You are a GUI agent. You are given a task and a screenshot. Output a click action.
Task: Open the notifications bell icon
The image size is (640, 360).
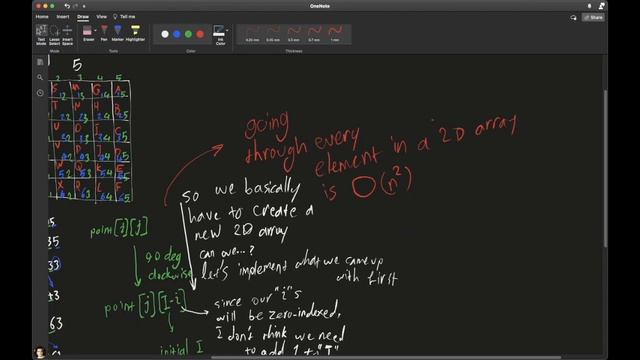(x=589, y=6)
